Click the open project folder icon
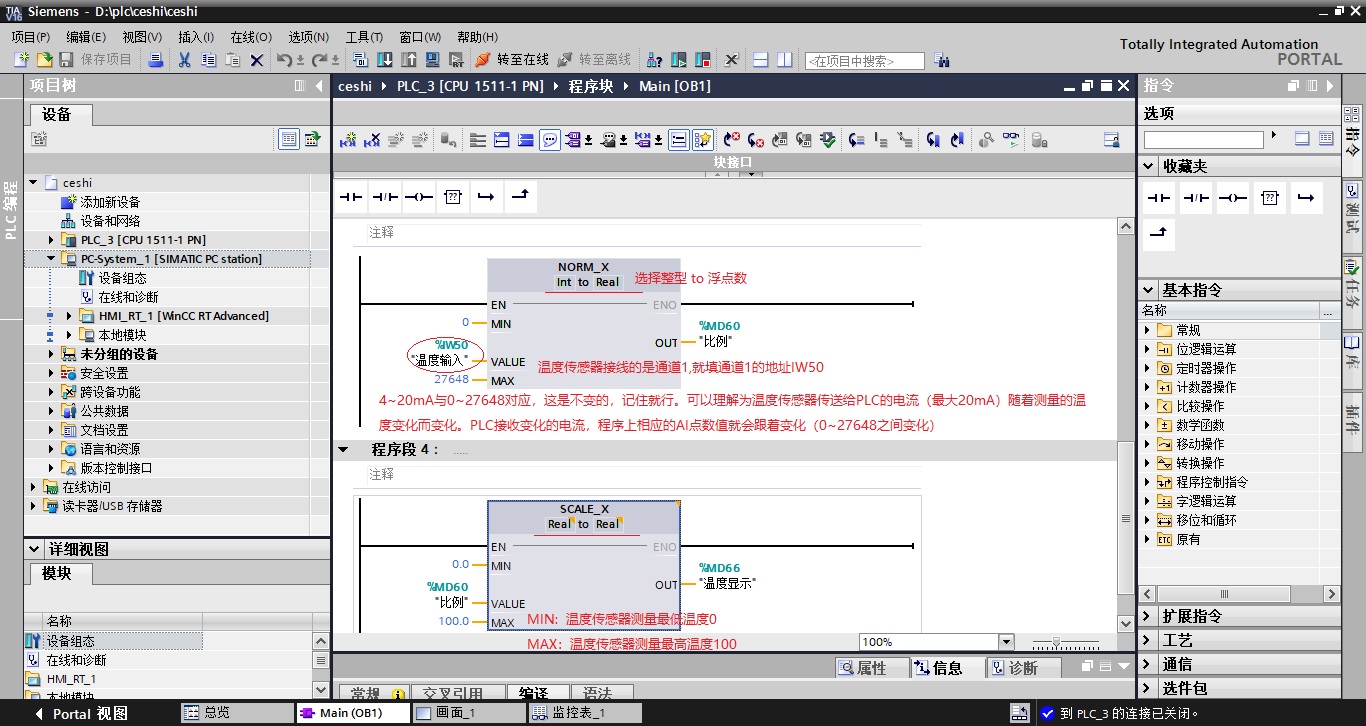Image resolution: width=1366 pixels, height=726 pixels. coord(43,60)
